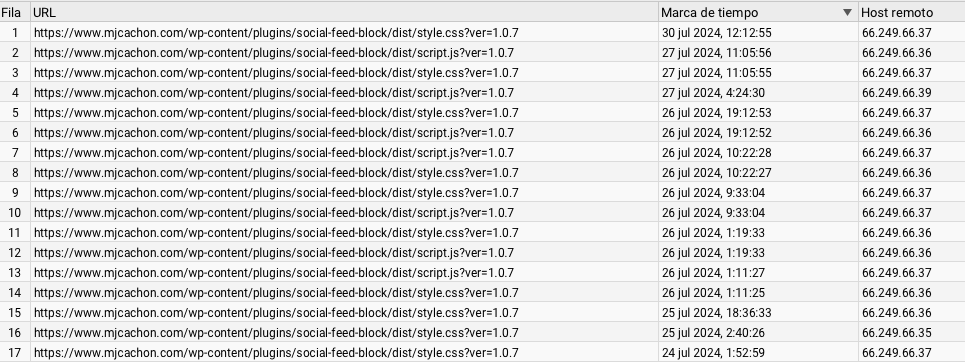Click the Marca de tiempo header label
The image size is (965, 362).
pos(710,12)
